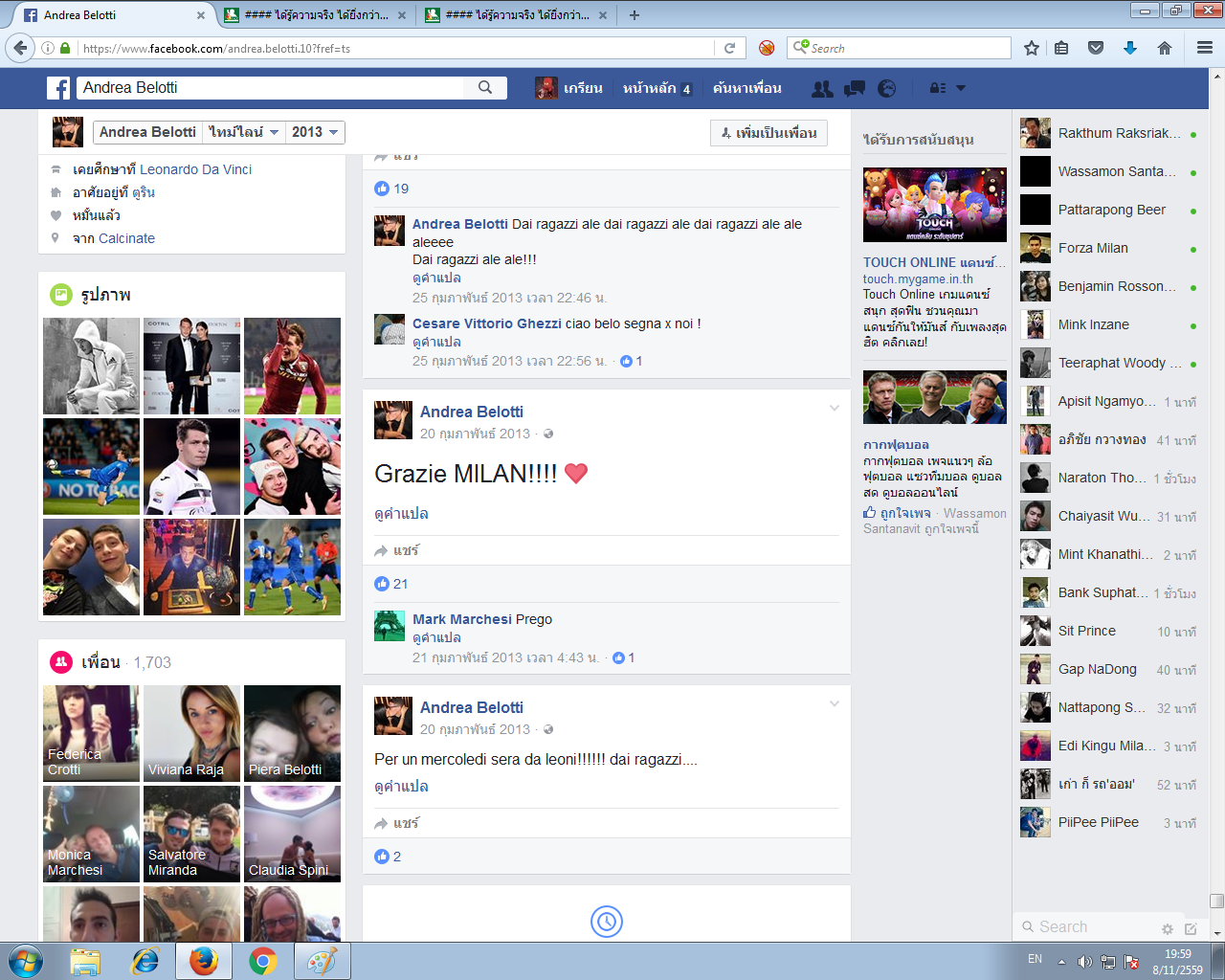Image resolution: width=1225 pixels, height=980 pixels.
Task: Expand options chevron on Per un mercoledi post
Action: pos(835,704)
